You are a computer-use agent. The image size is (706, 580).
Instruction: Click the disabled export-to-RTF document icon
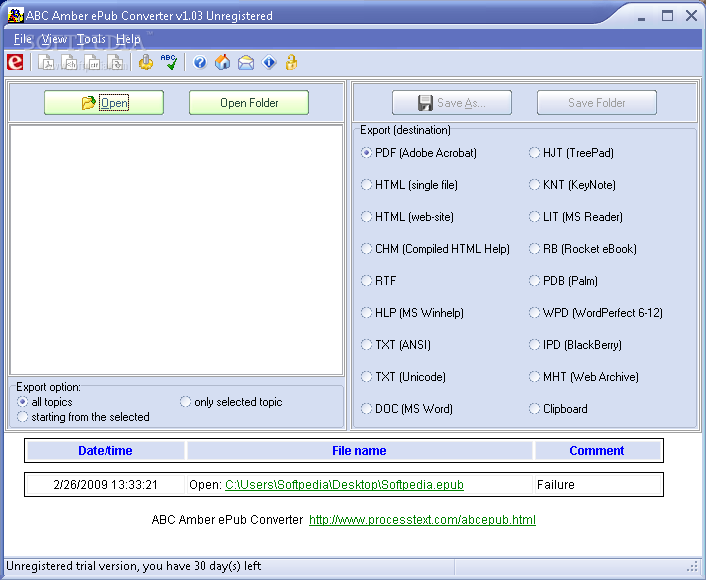(92, 62)
